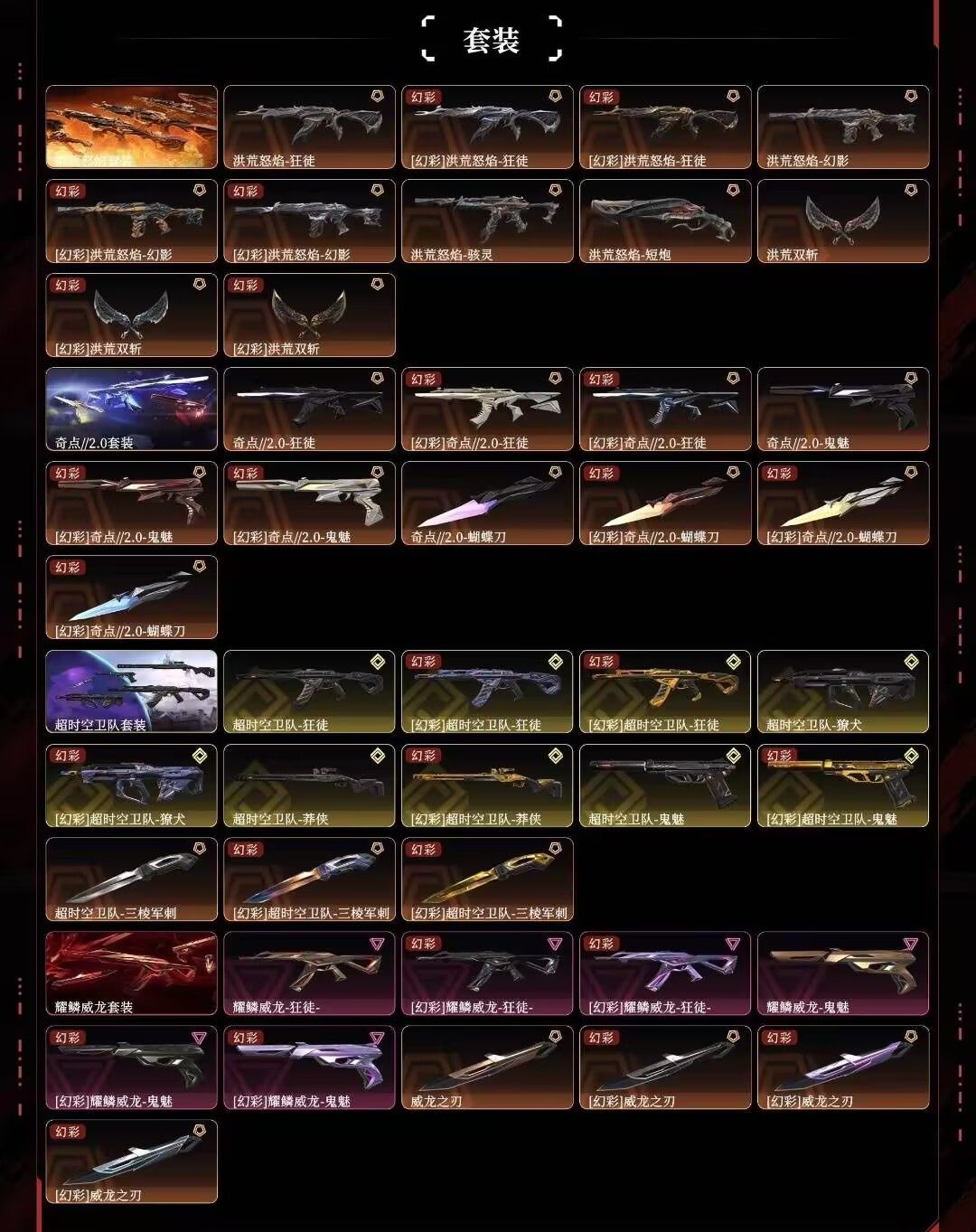
Task: Click the 套装 section title header
Action: [x=491, y=40]
